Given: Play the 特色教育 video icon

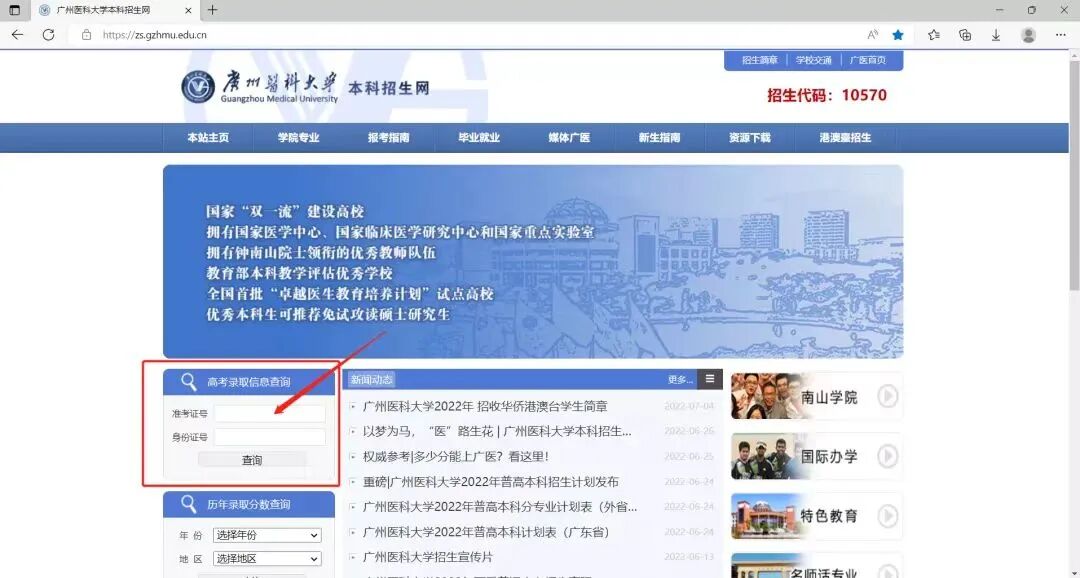Looking at the screenshot, I should [x=888, y=516].
